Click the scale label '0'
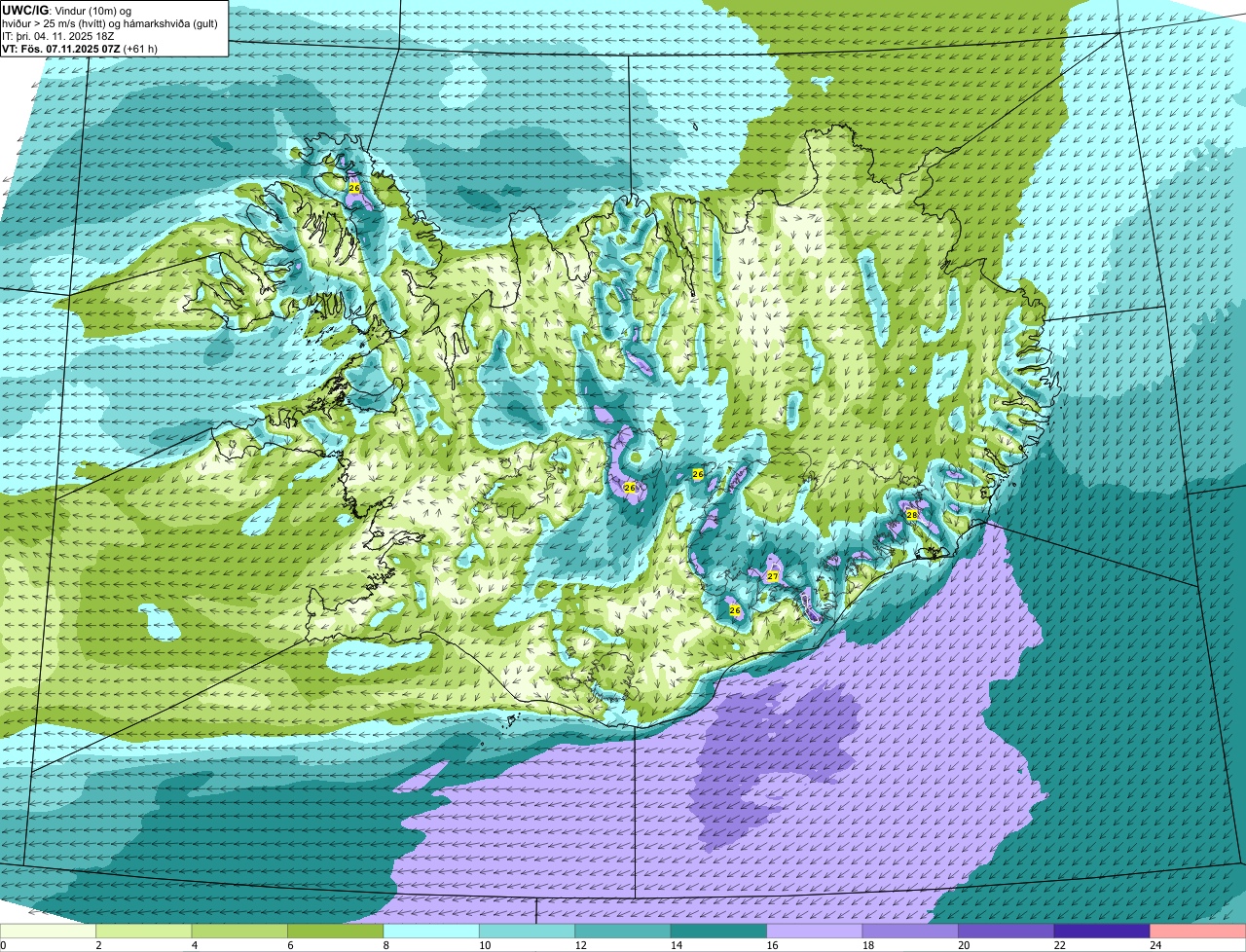1246x952 pixels. pos(3,945)
